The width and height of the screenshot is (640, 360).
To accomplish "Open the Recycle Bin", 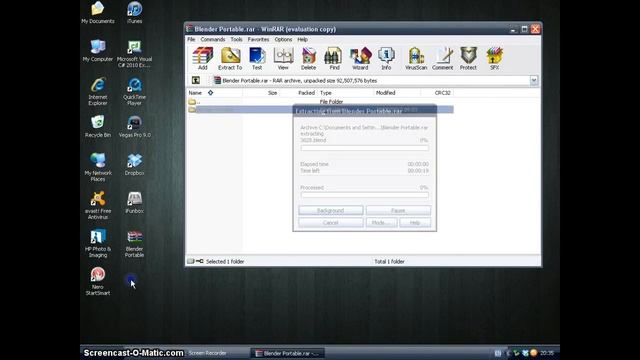I will point(98,126).
